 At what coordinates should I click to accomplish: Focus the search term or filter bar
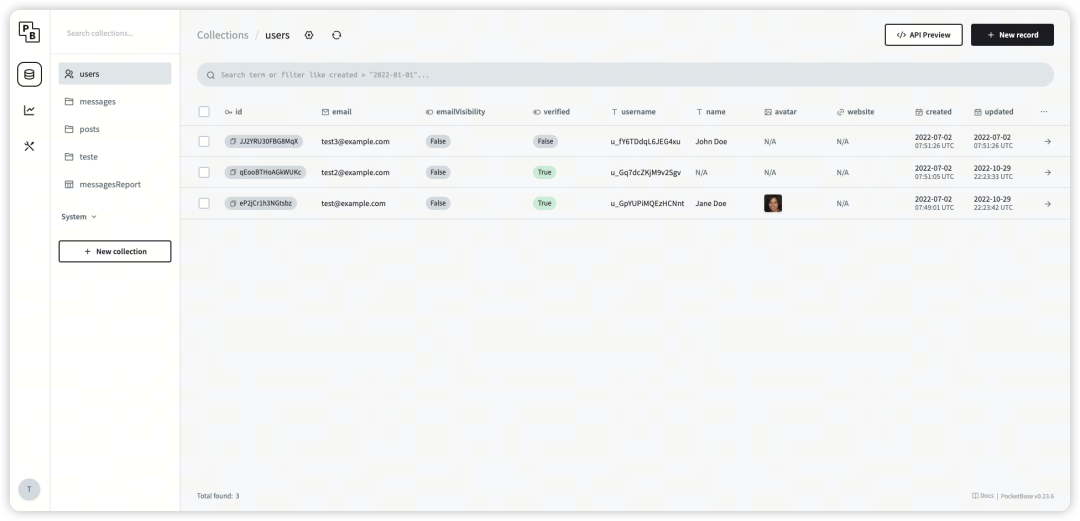[x=625, y=75]
